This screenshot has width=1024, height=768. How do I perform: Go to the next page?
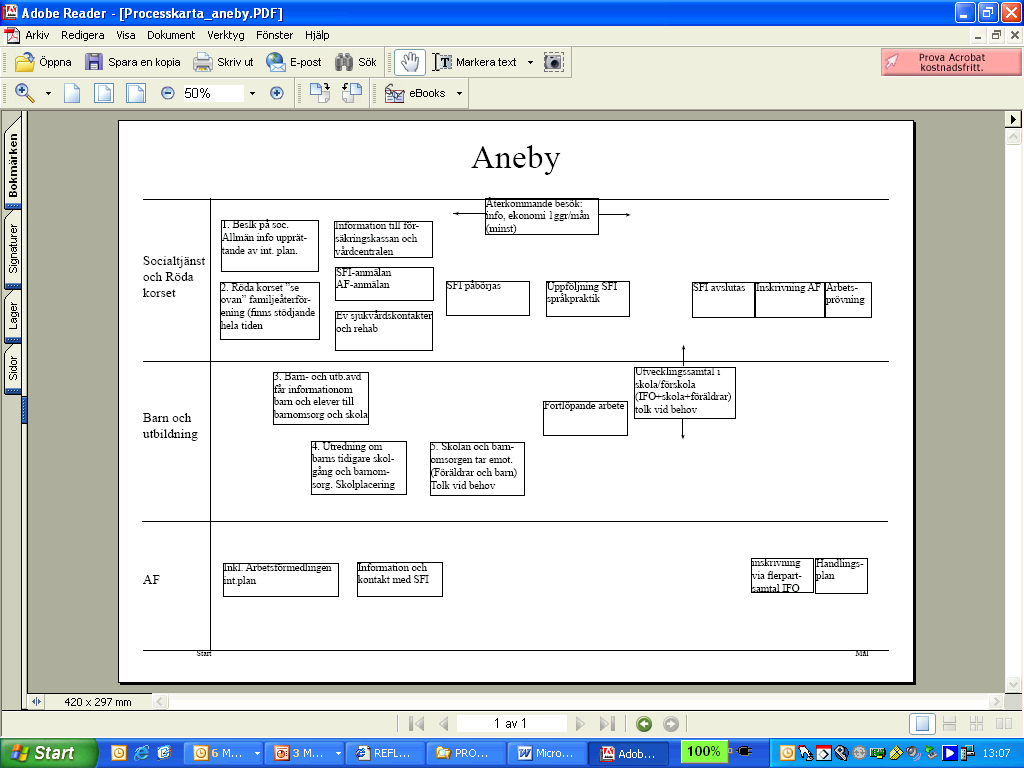(x=580, y=724)
